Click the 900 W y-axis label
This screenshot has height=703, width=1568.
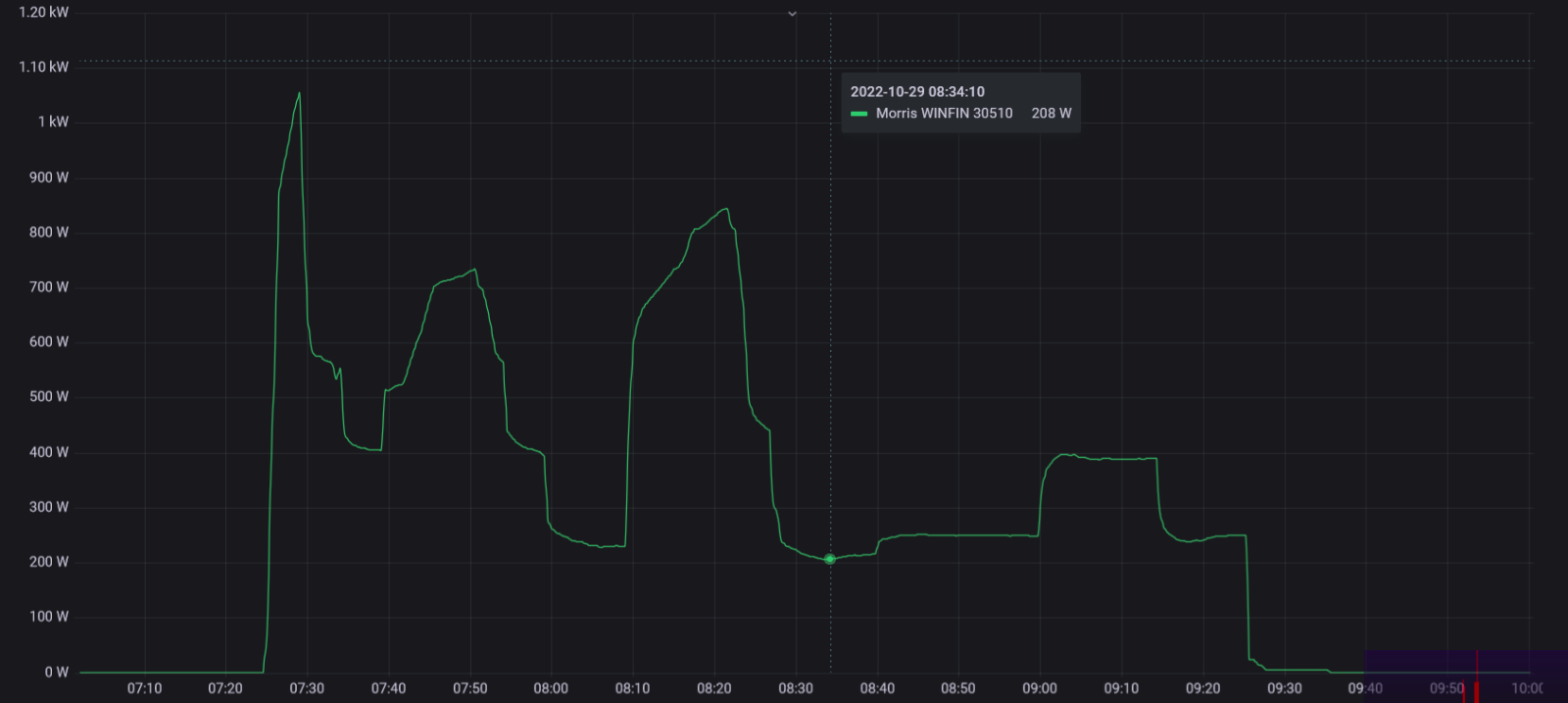click(x=49, y=177)
